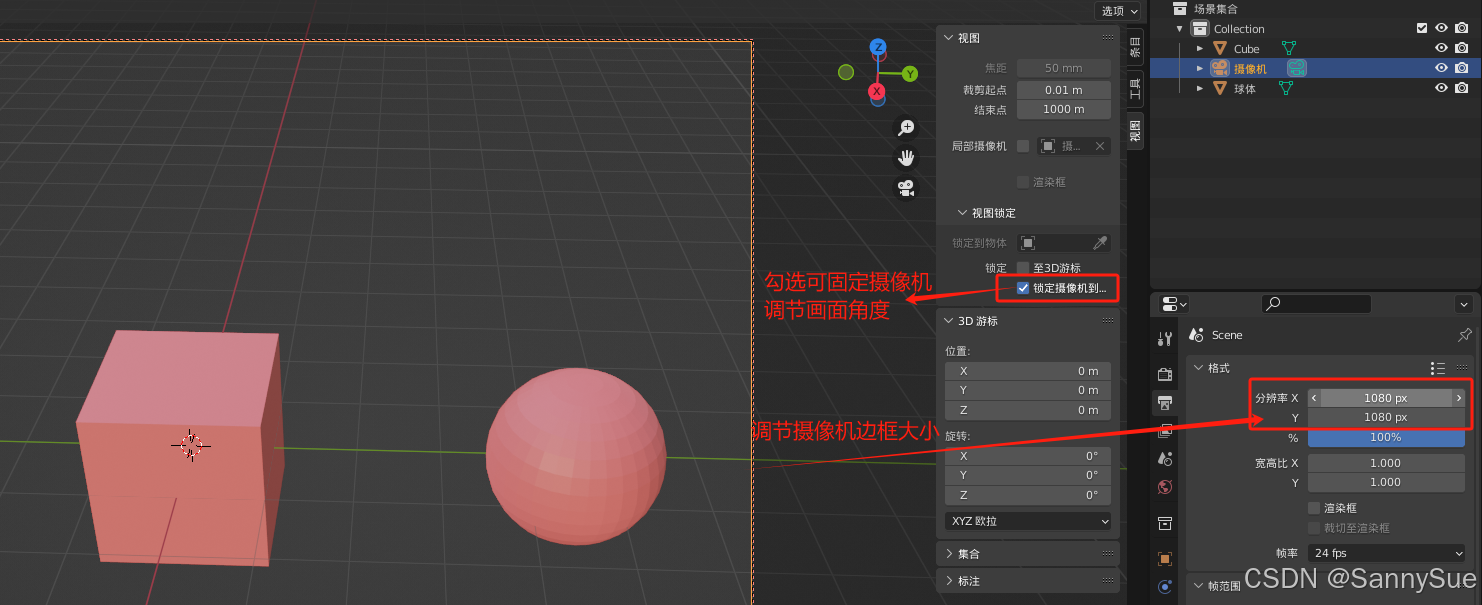Viewport: 1482px width, 605px height.
Task: Click the resolution 100% slider
Action: (x=1386, y=437)
